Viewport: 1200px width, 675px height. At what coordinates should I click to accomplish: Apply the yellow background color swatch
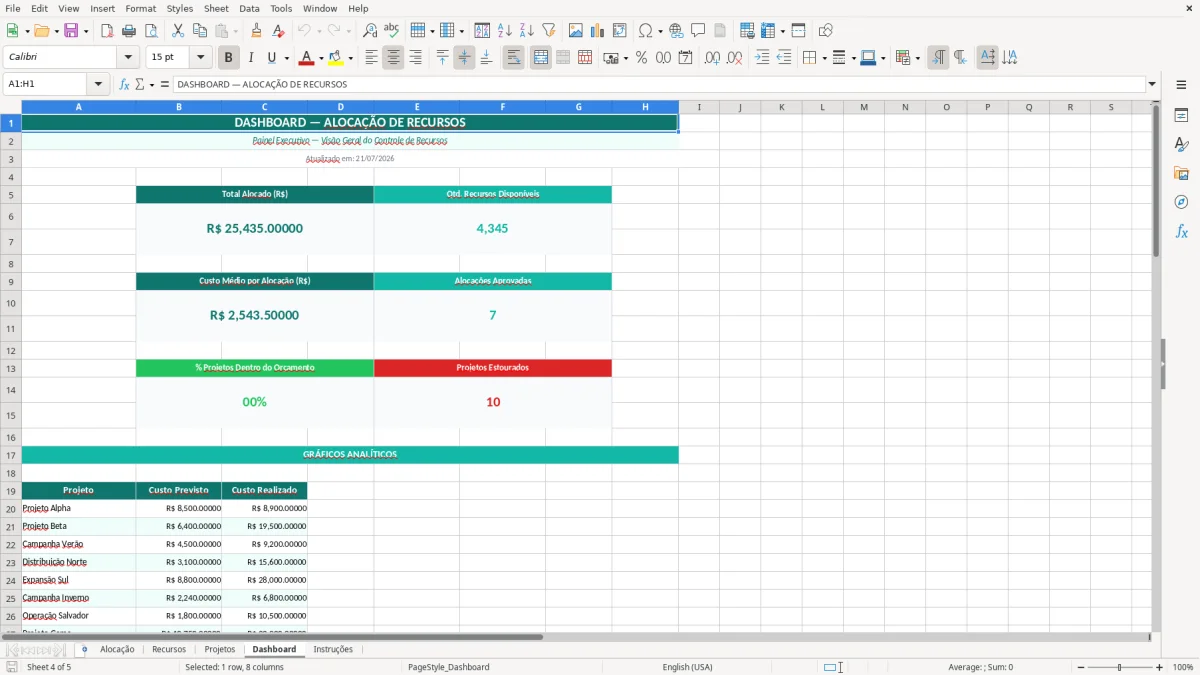pyautogui.click(x=336, y=58)
